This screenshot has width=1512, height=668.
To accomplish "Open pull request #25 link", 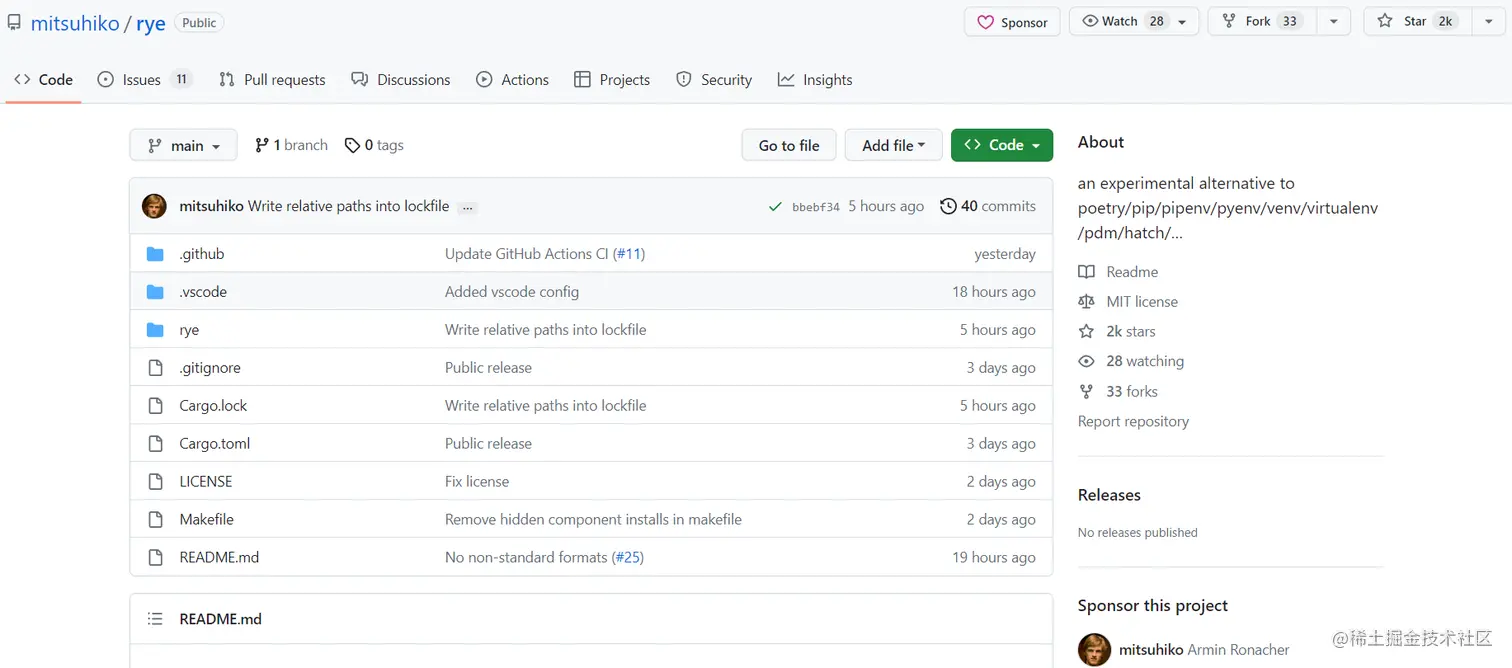I will point(628,558).
